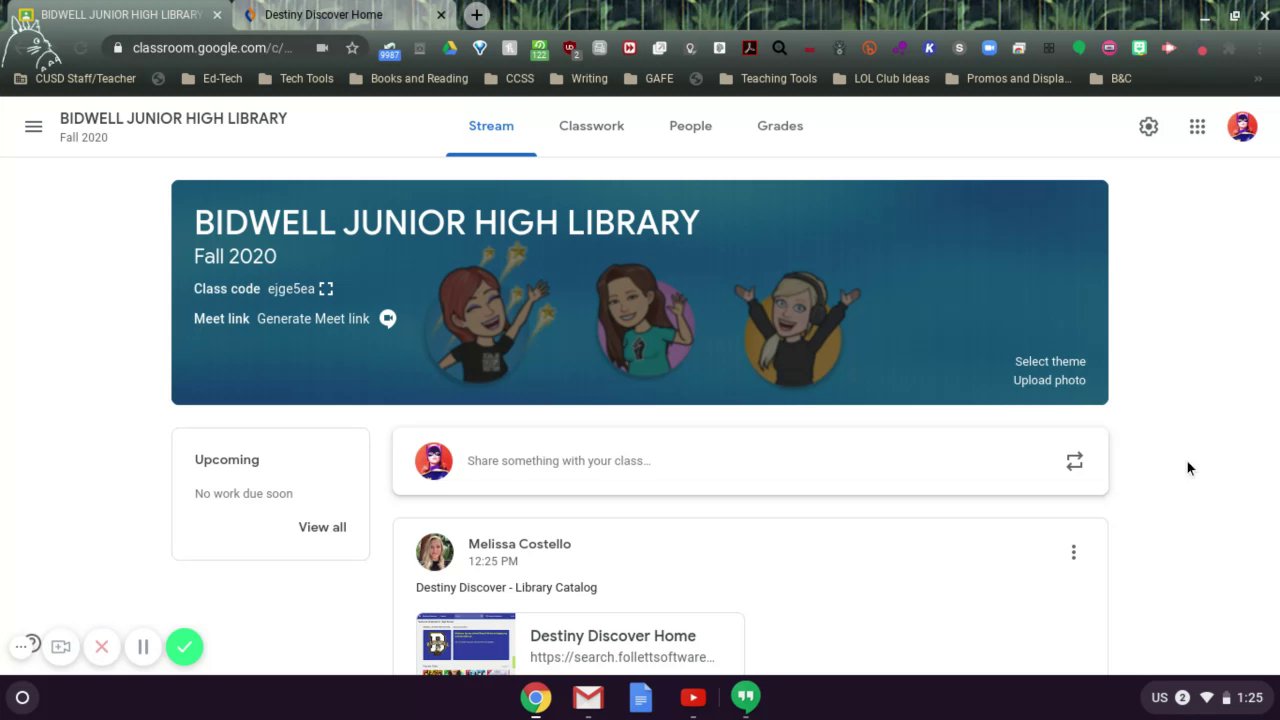Screen dimensions: 1280x720
Task: Open class settings gear
Action: [x=1148, y=126]
